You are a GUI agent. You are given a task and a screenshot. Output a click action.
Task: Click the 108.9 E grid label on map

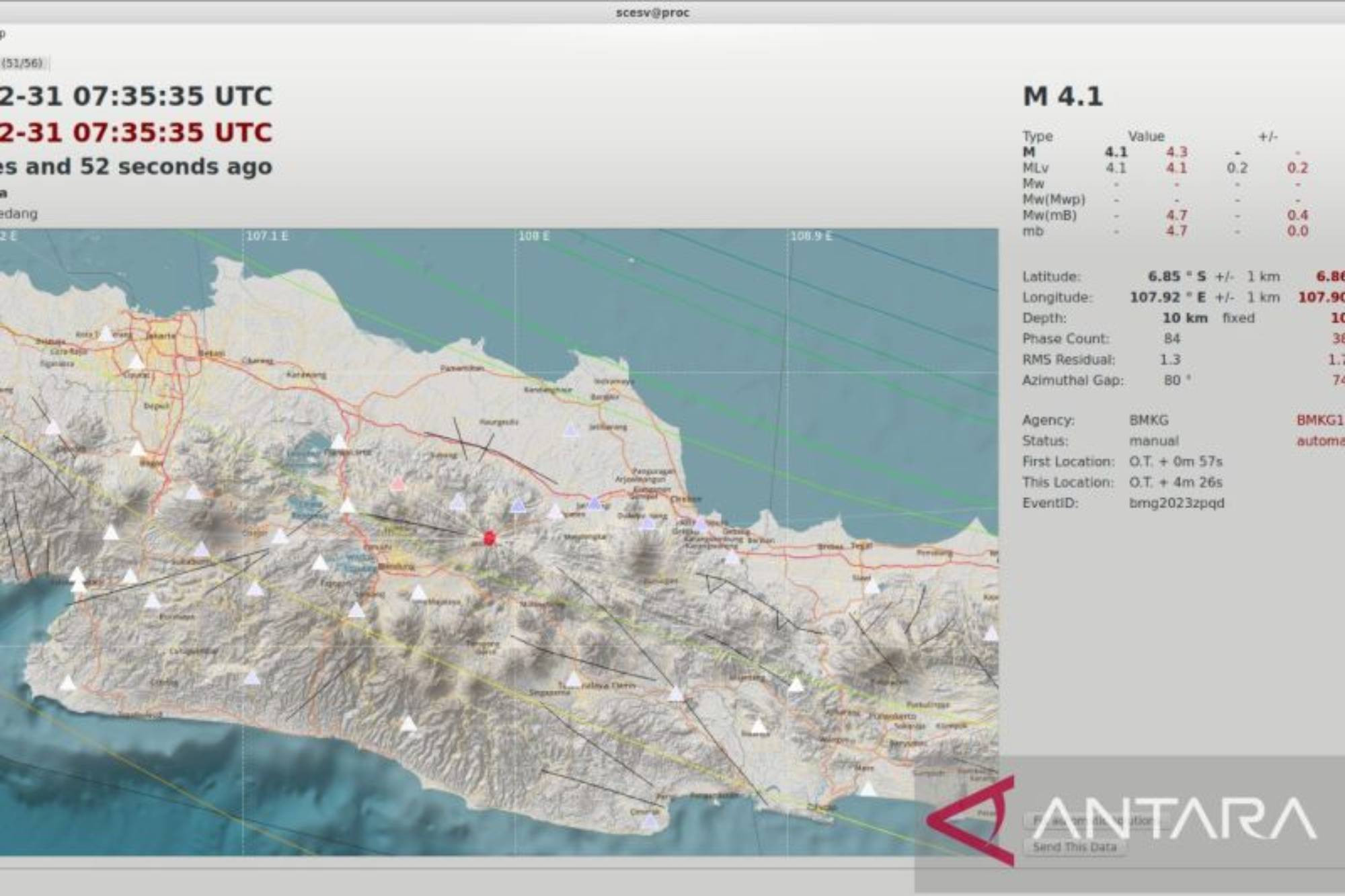(x=810, y=237)
